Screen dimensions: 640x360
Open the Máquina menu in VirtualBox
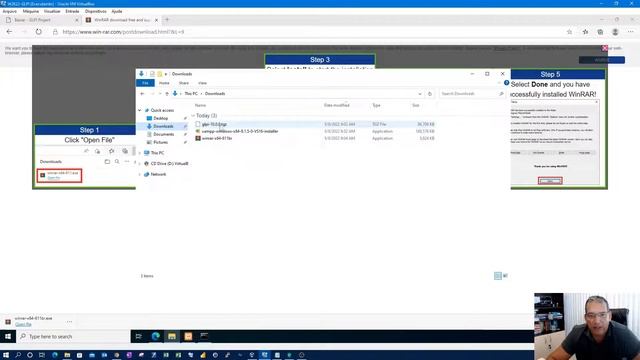click(x=31, y=11)
